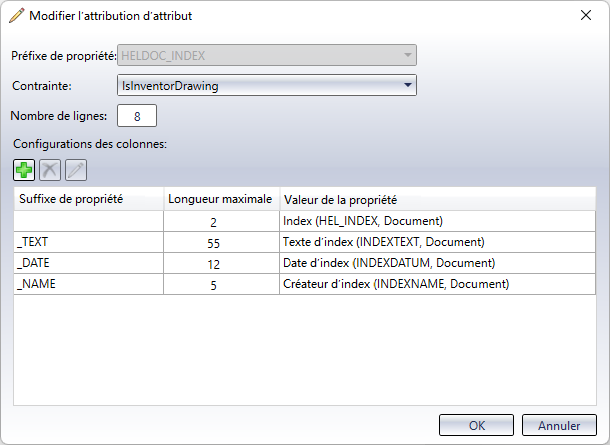Image resolution: width=610 pixels, height=445 pixels.
Task: Click the Préfixe de propriété HELDOC_INDEX dropdown
Action: click(x=266, y=56)
